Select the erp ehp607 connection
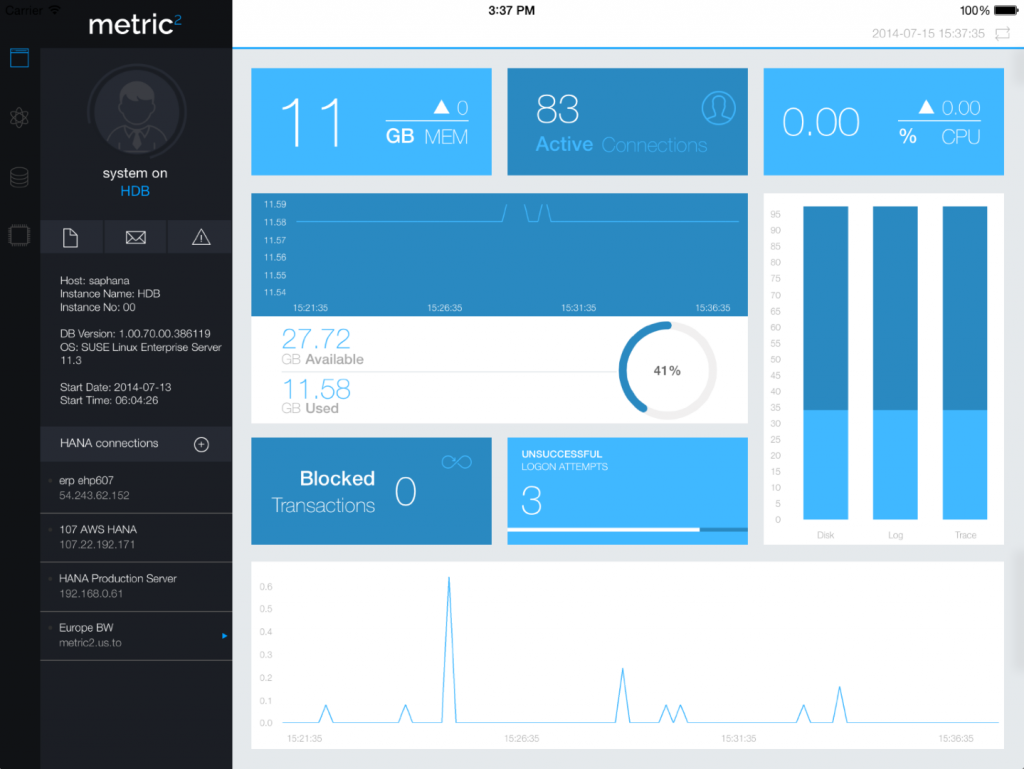Image resolution: width=1024 pixels, height=769 pixels. [x=135, y=487]
